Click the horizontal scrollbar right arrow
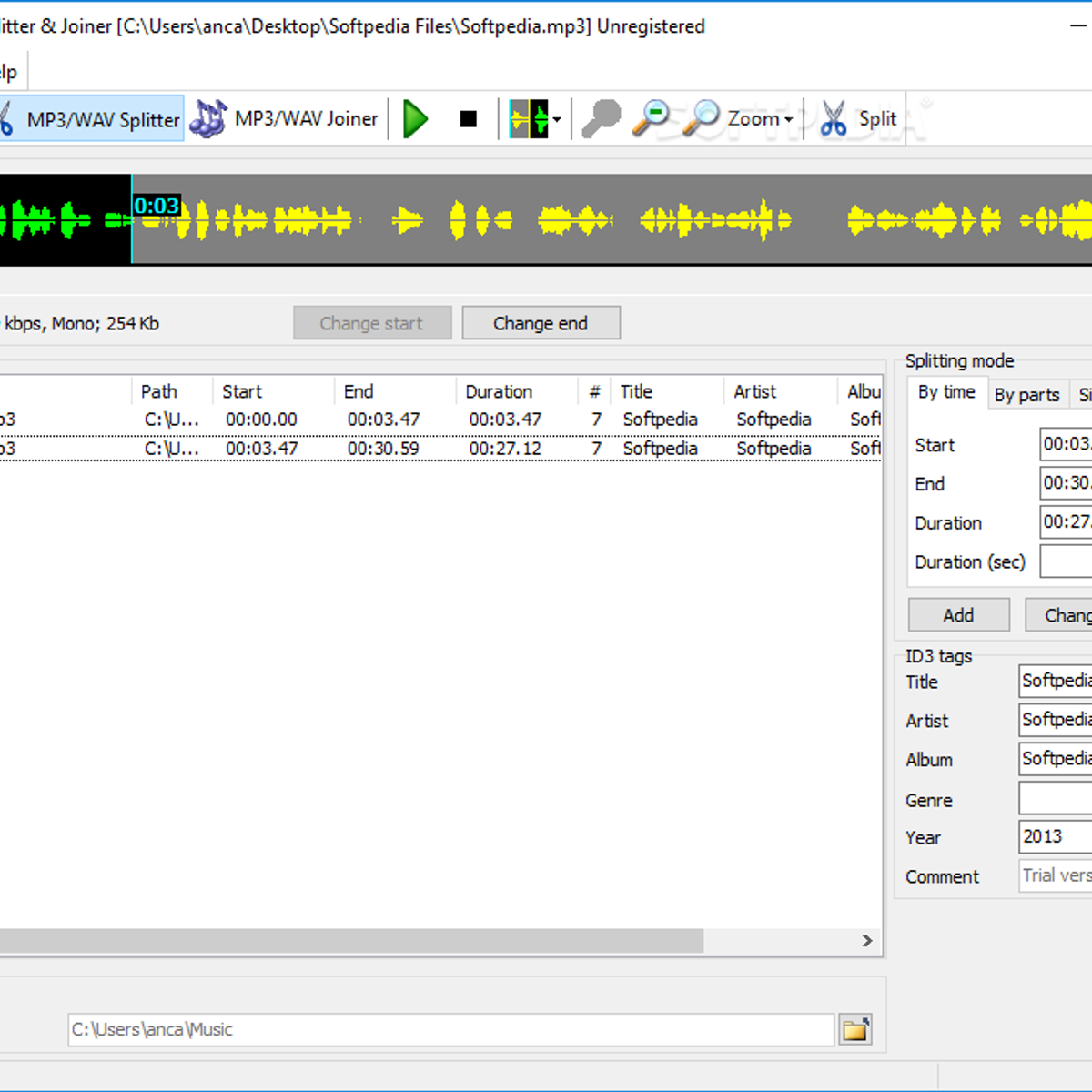This screenshot has height=1092, width=1092. pos(867,941)
